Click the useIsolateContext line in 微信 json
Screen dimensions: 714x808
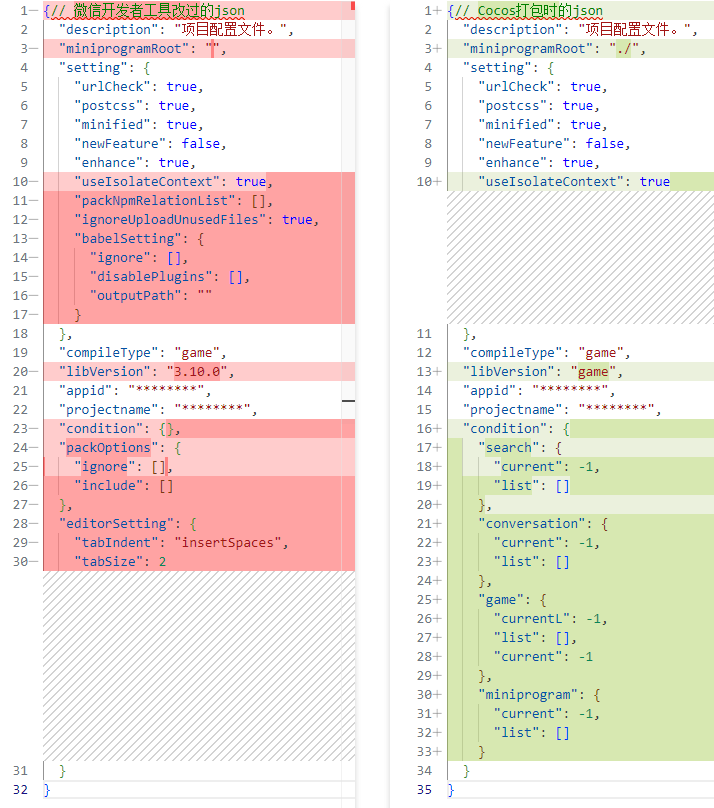tap(174, 181)
